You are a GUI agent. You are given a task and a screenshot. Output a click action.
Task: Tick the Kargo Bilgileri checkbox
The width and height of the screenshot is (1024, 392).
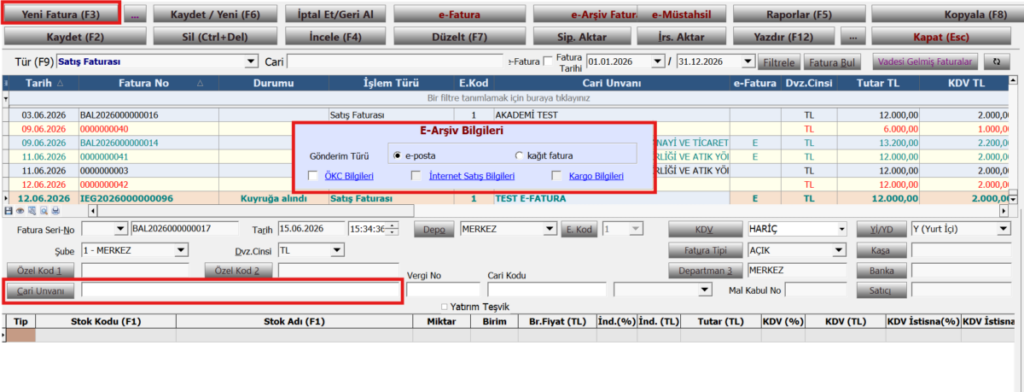pyautogui.click(x=557, y=176)
